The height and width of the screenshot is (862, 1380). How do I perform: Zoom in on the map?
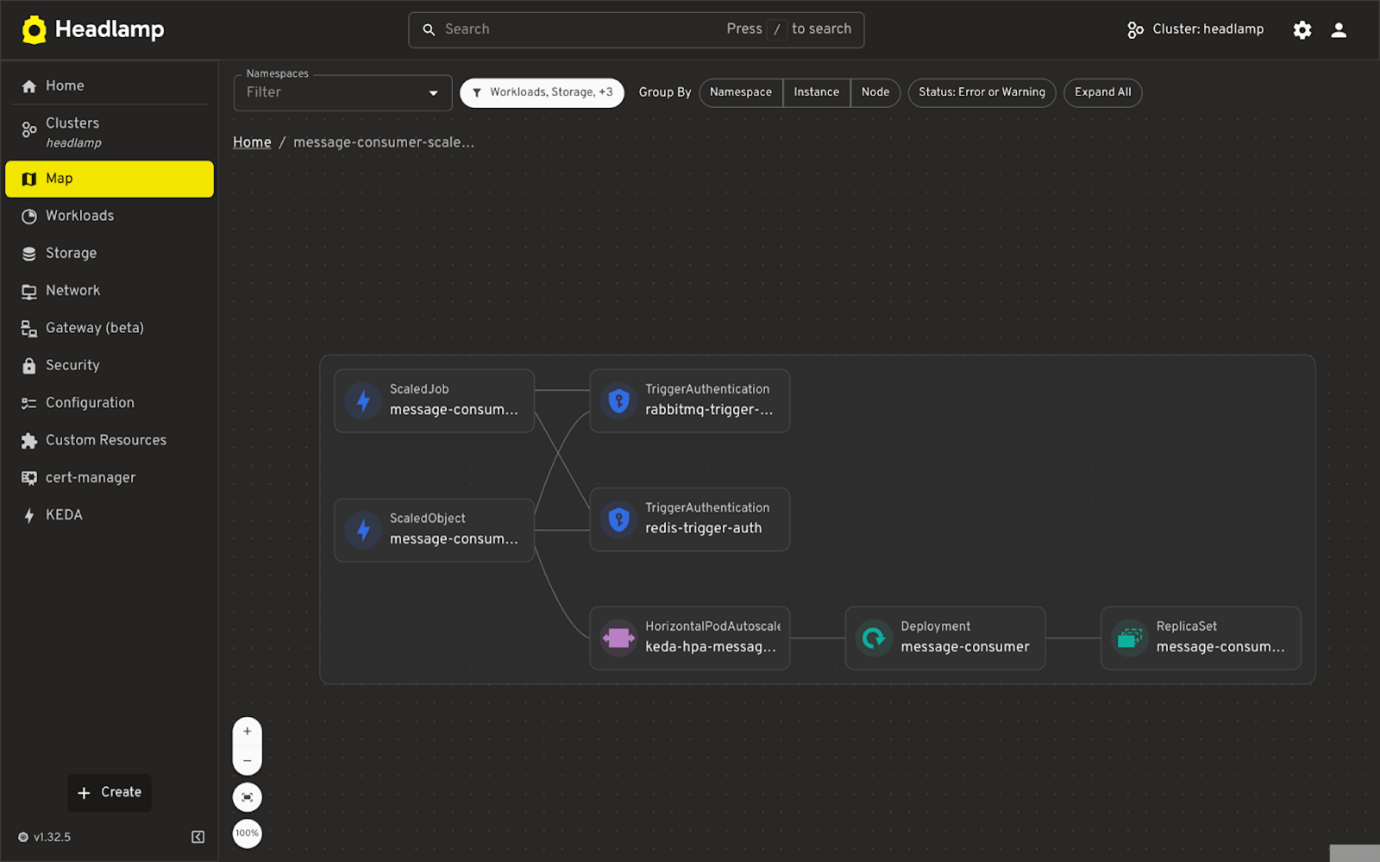[247, 732]
